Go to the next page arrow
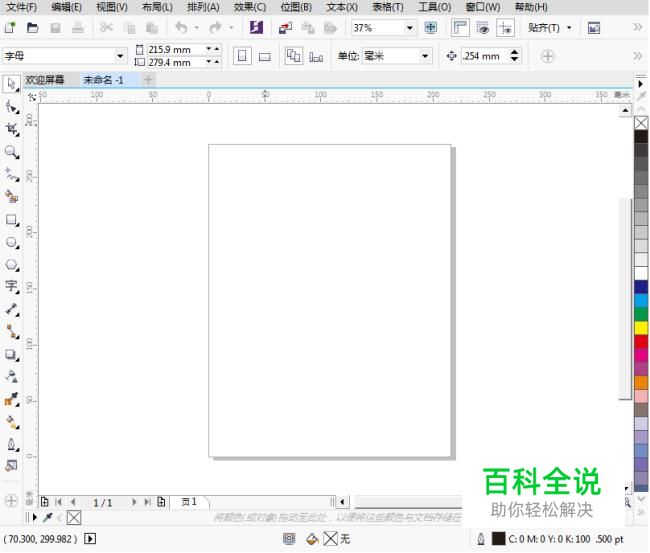The width and height of the screenshot is (650, 553). (134, 502)
